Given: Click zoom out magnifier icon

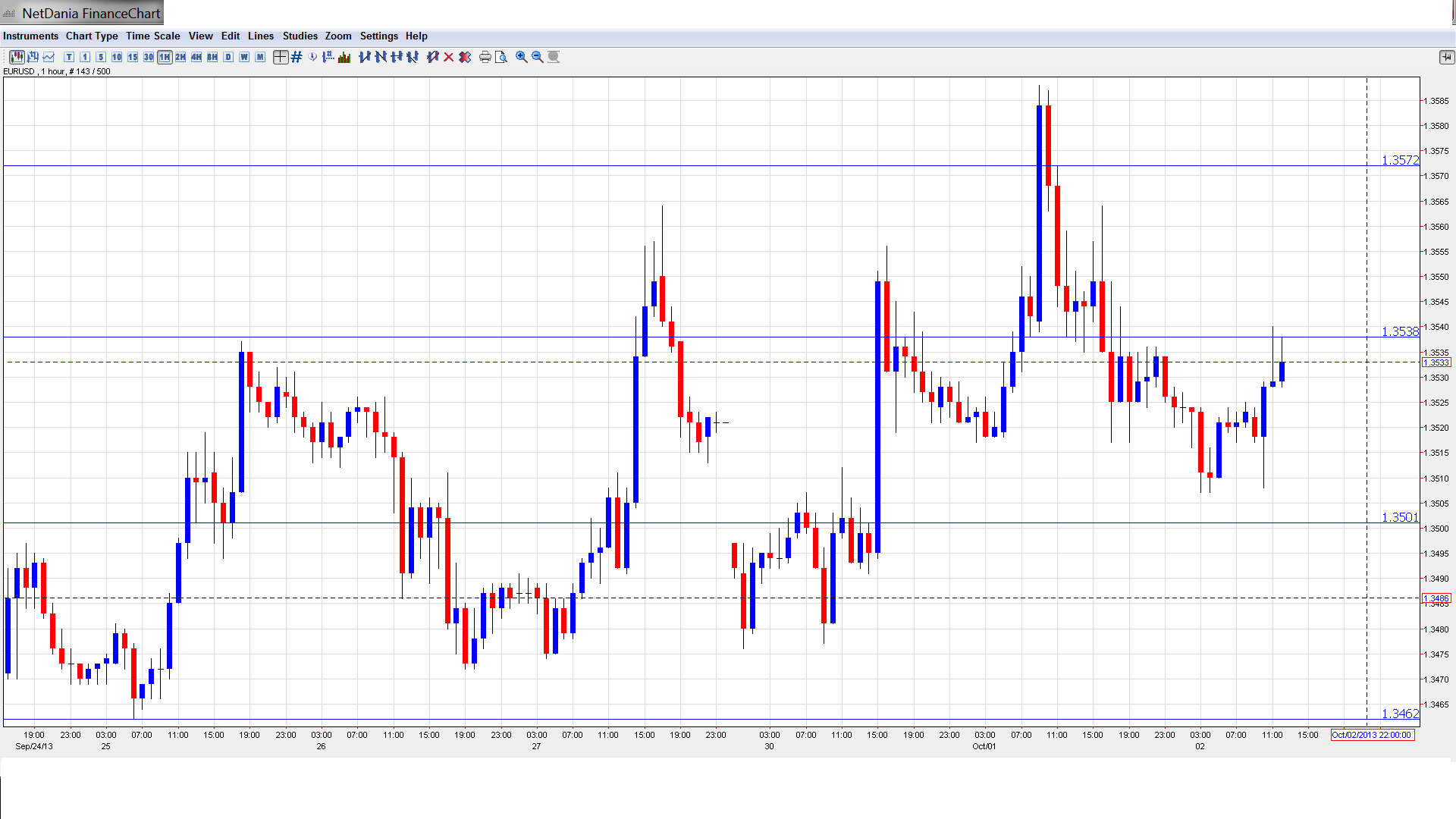Looking at the screenshot, I should [x=537, y=57].
